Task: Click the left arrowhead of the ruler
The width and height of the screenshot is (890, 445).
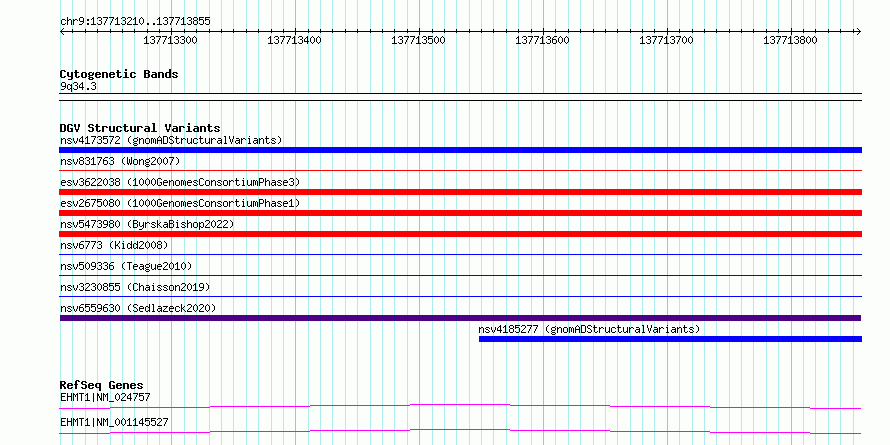Action: pos(62,31)
